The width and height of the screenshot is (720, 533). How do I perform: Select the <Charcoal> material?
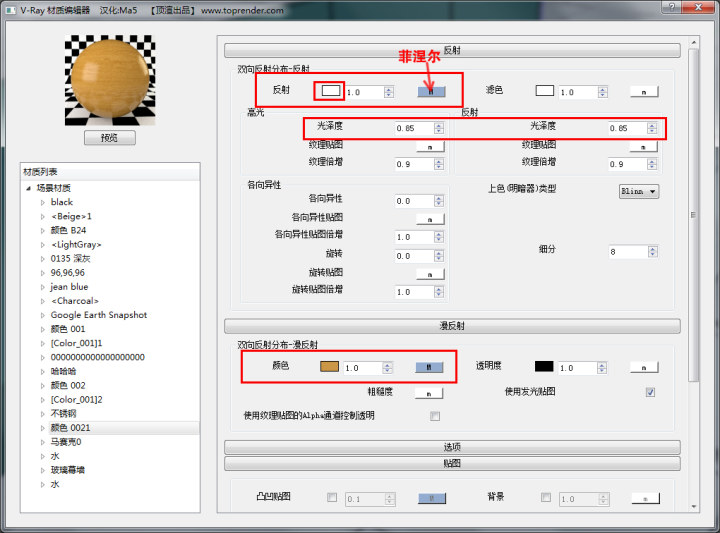[75, 301]
